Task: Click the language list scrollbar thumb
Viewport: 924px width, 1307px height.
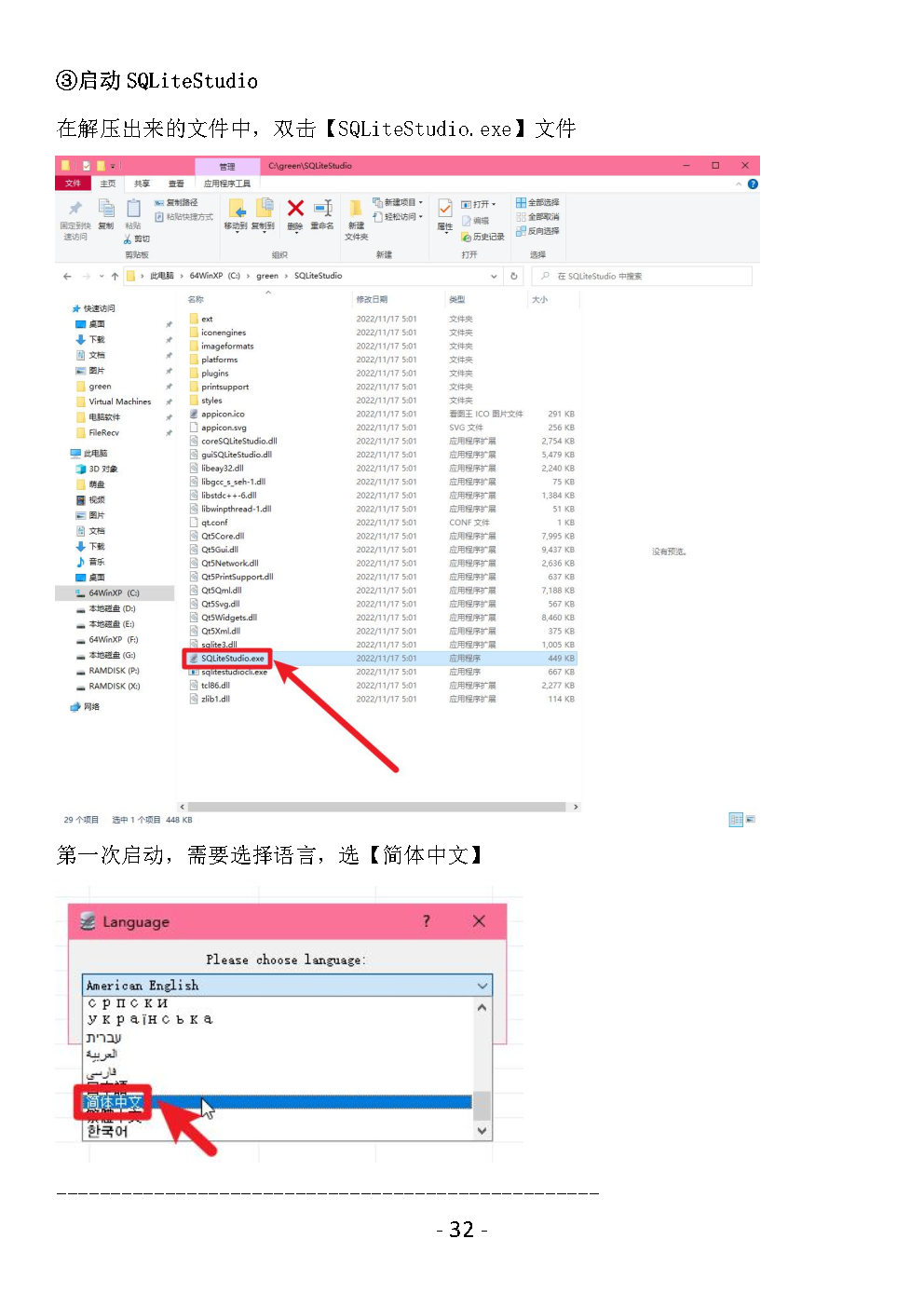Action: click(482, 1105)
